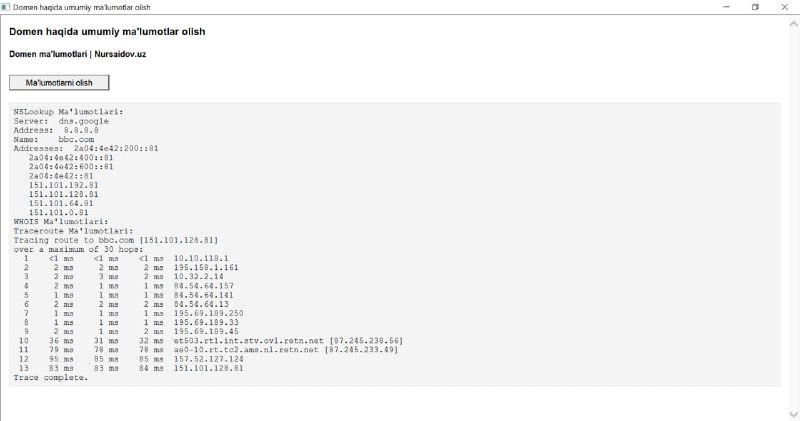
Task: Click the window title bar text
Action: coord(82,7)
